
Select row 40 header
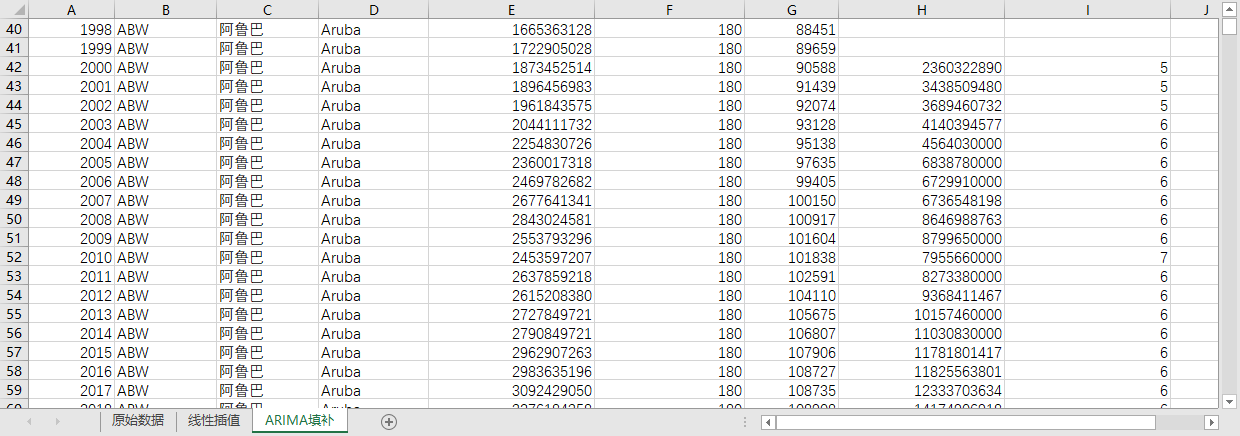14,30
